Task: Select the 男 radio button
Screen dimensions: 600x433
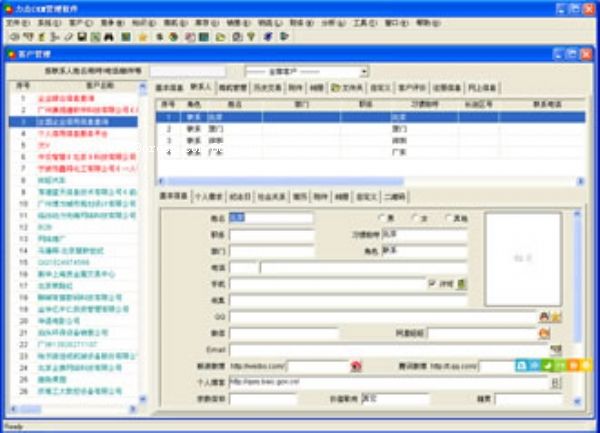Action: (x=381, y=217)
